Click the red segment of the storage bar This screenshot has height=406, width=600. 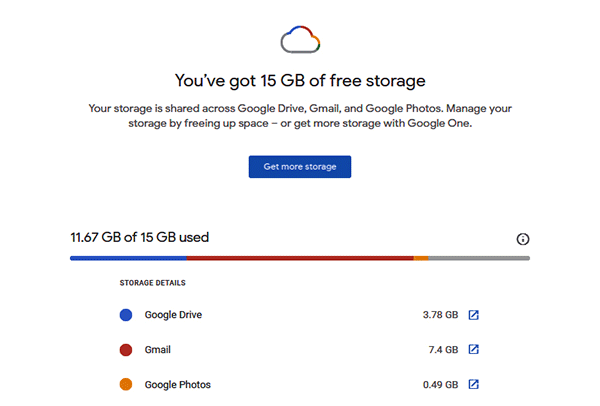tap(300, 258)
